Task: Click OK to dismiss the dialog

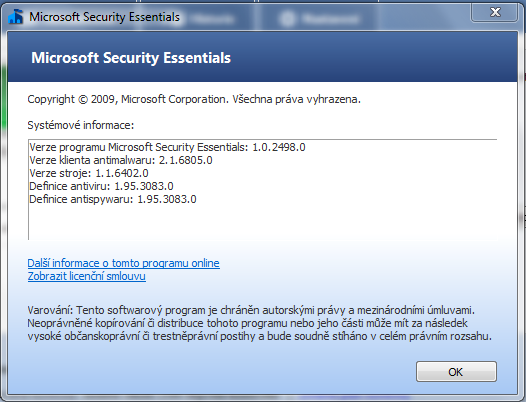Action: [x=456, y=371]
